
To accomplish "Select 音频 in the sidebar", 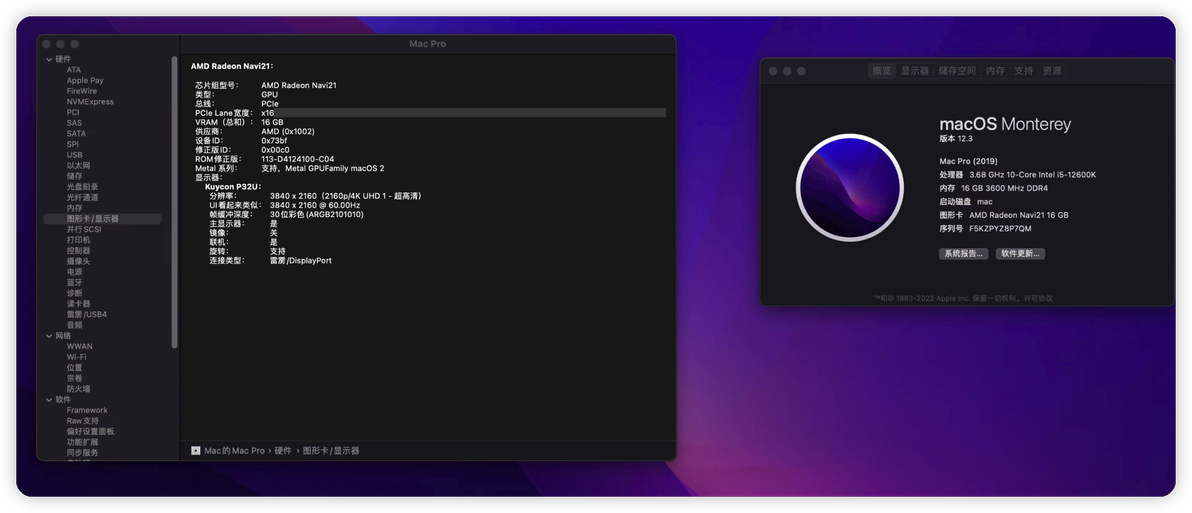I will (74, 325).
